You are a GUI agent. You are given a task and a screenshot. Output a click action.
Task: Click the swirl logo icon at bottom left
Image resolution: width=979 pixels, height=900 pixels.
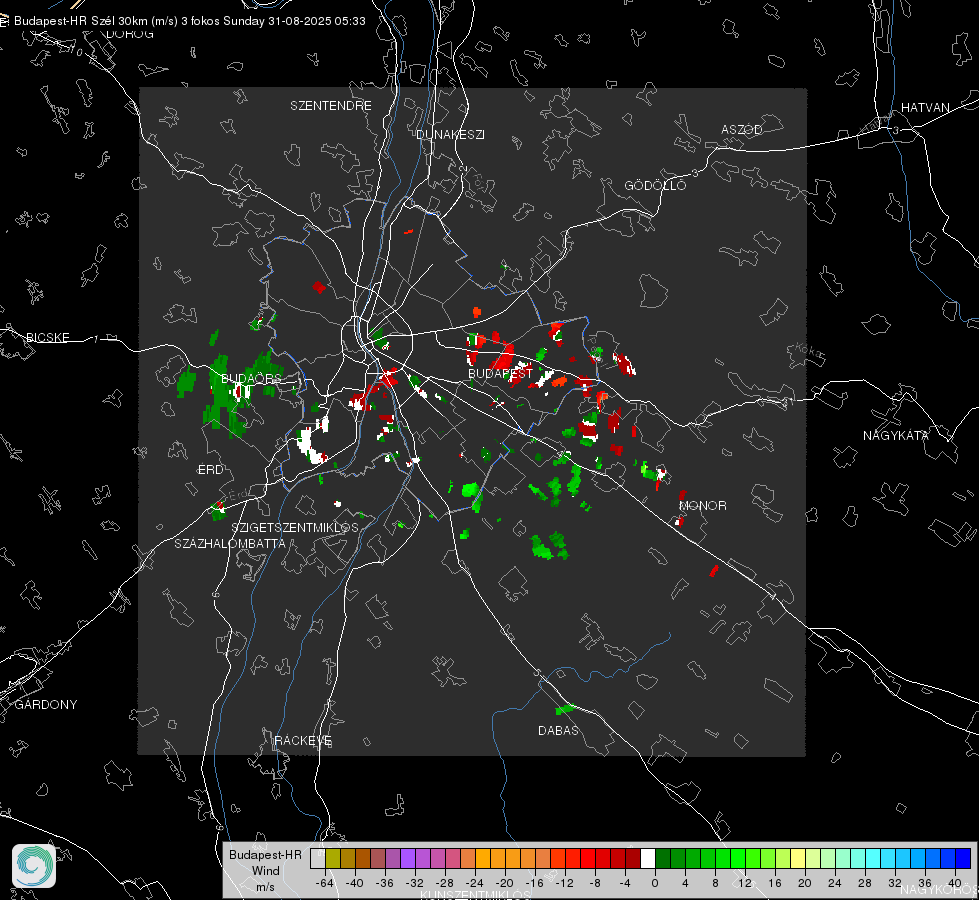34,866
